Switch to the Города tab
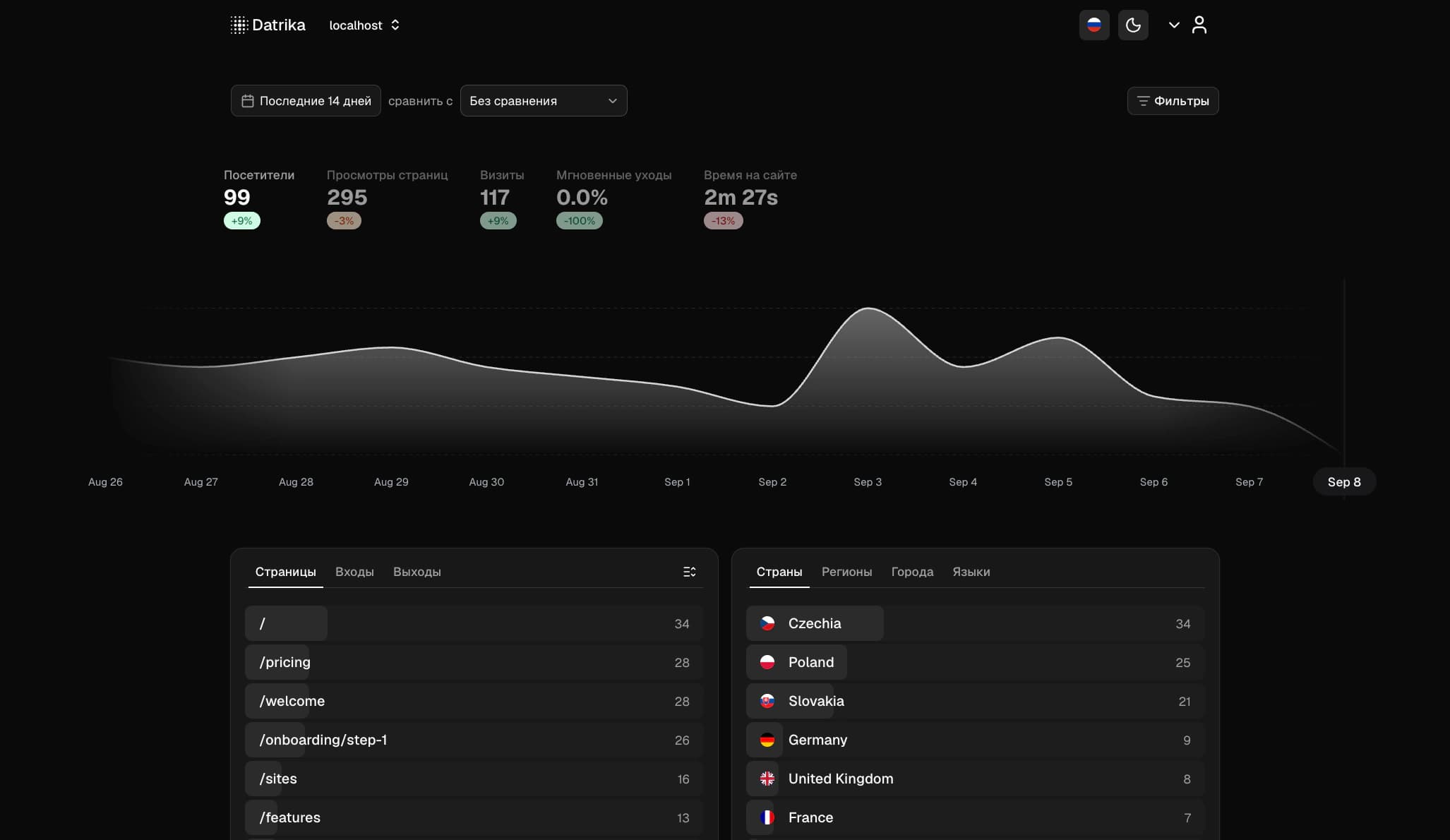This screenshot has width=1450, height=840. point(912,572)
